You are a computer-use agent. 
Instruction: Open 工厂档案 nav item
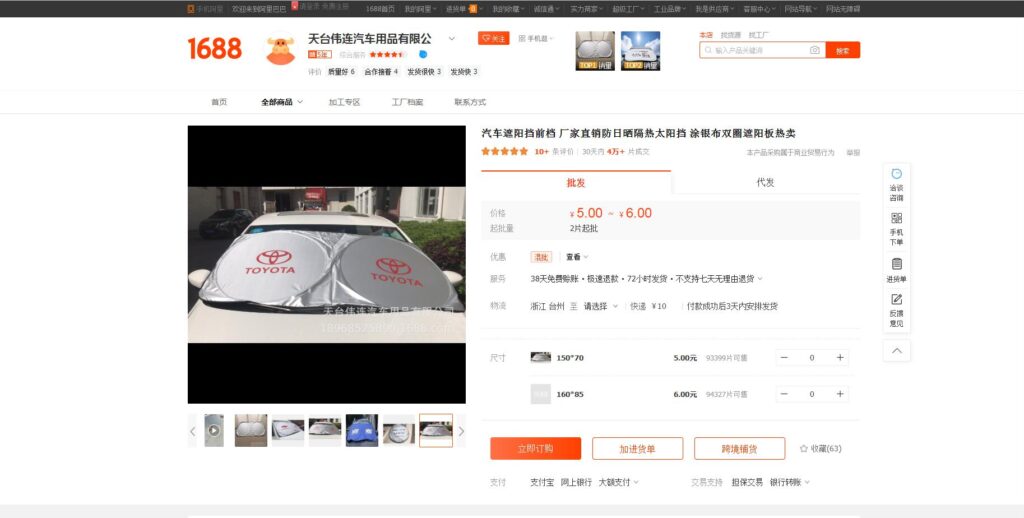pos(408,102)
